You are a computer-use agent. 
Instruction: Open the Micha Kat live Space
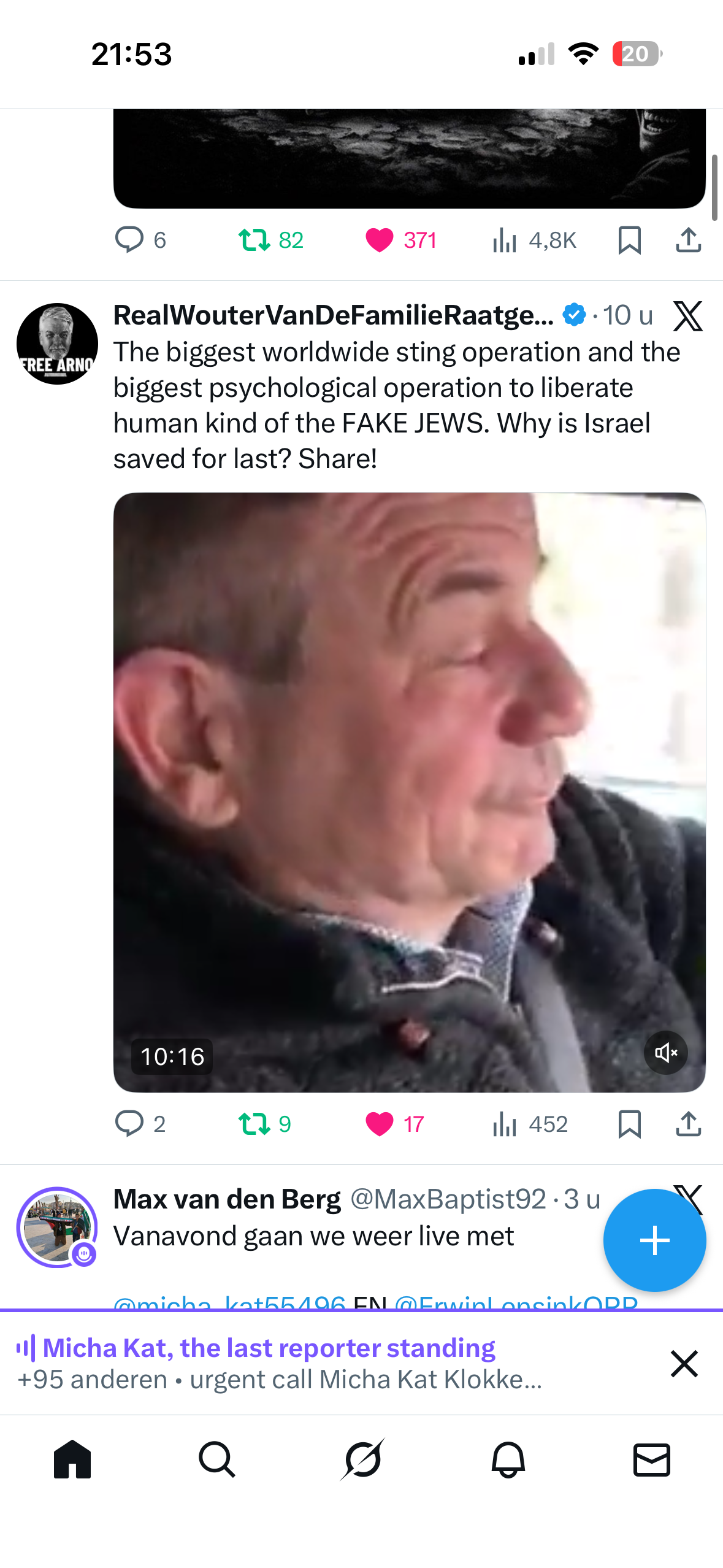click(x=279, y=1363)
